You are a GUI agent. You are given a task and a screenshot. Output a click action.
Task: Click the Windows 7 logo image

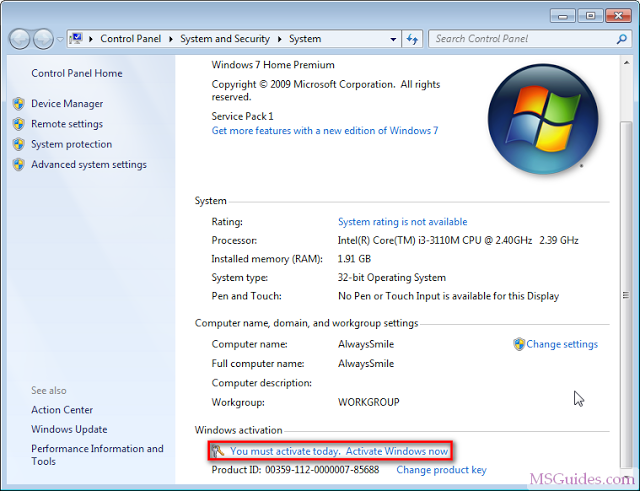point(543,119)
